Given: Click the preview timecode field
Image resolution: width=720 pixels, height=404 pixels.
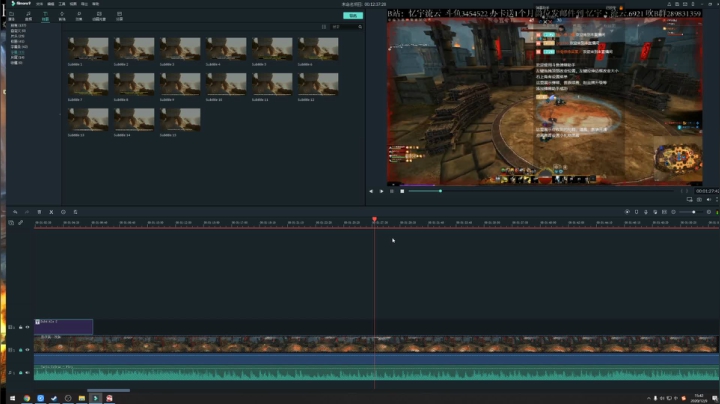Looking at the screenshot, I should click(x=708, y=191).
